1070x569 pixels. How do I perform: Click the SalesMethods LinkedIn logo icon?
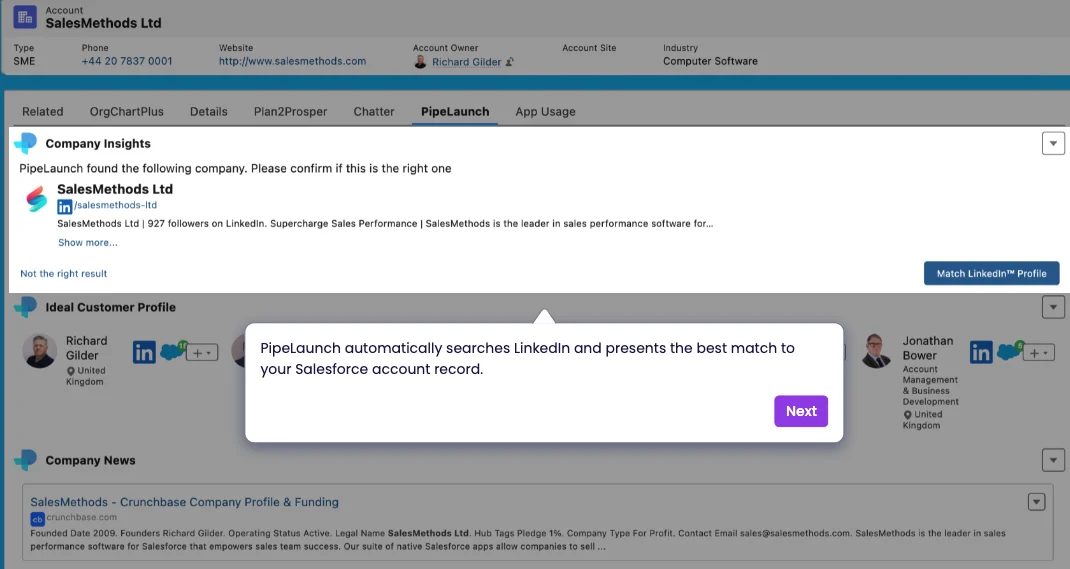(65, 206)
